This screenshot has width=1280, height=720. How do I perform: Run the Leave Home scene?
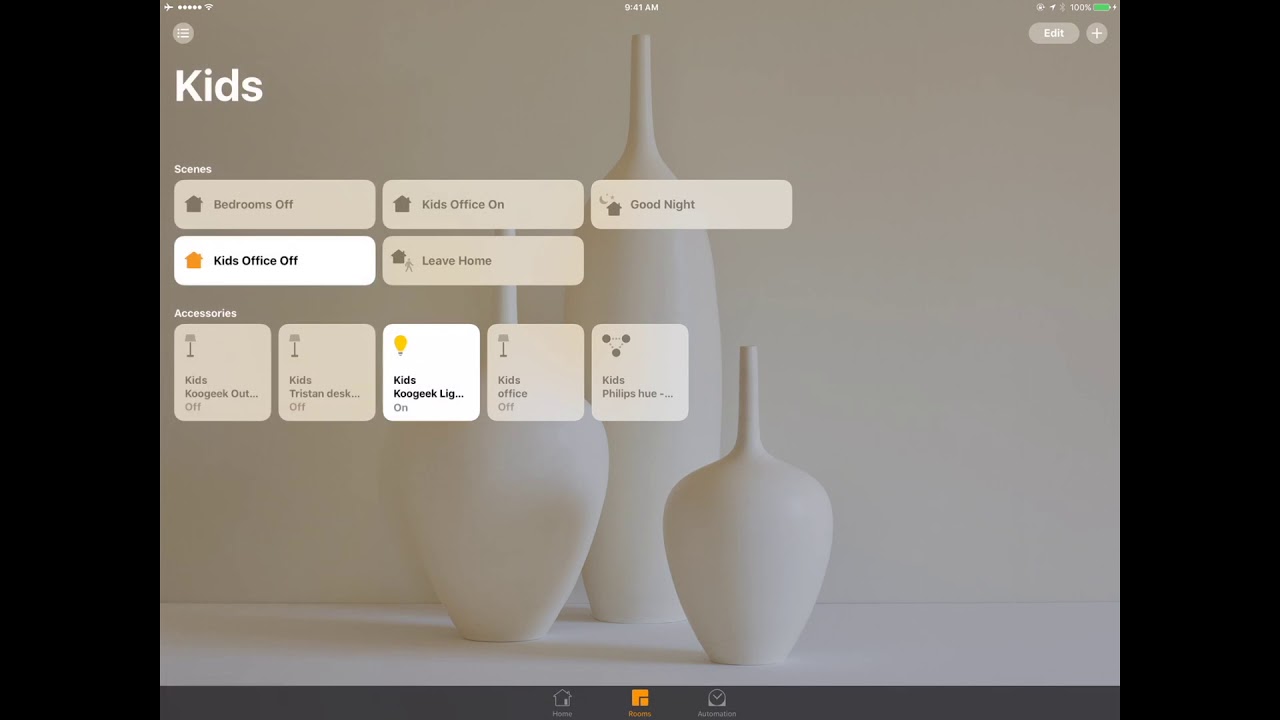(x=483, y=260)
